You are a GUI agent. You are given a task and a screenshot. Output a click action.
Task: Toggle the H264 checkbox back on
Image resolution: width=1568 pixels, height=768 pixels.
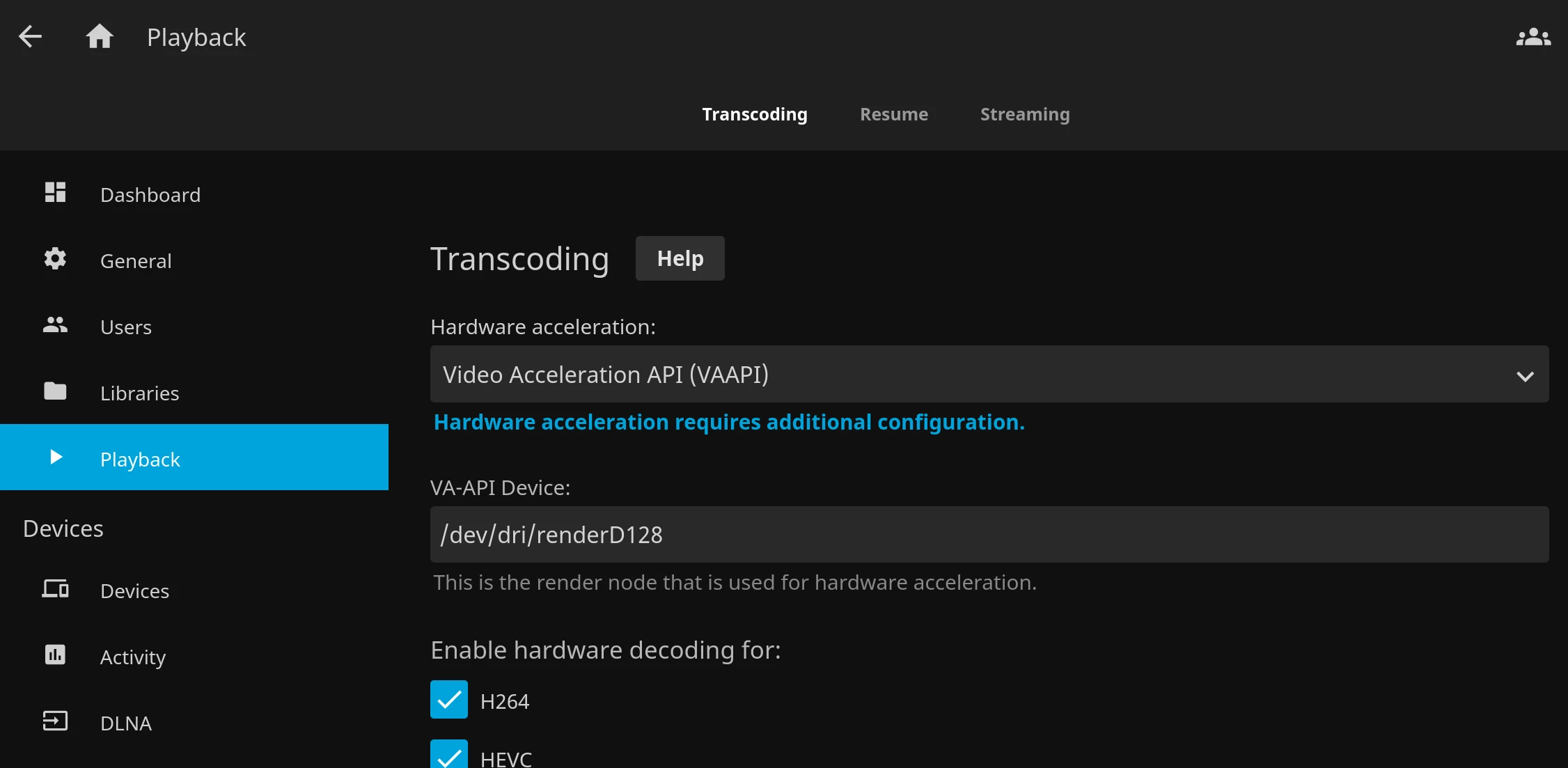click(449, 700)
